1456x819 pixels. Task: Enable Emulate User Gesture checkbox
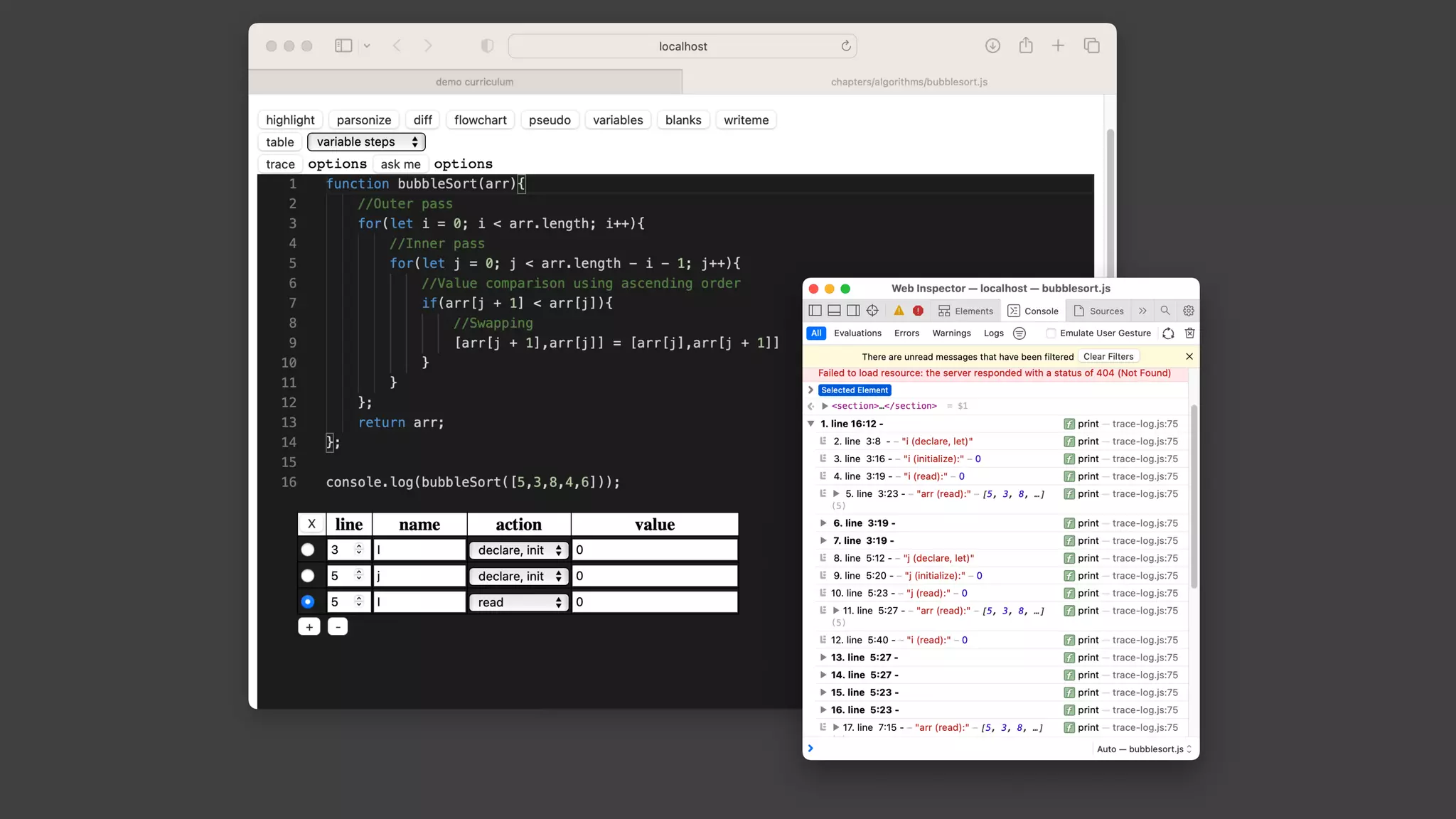pos(1050,333)
